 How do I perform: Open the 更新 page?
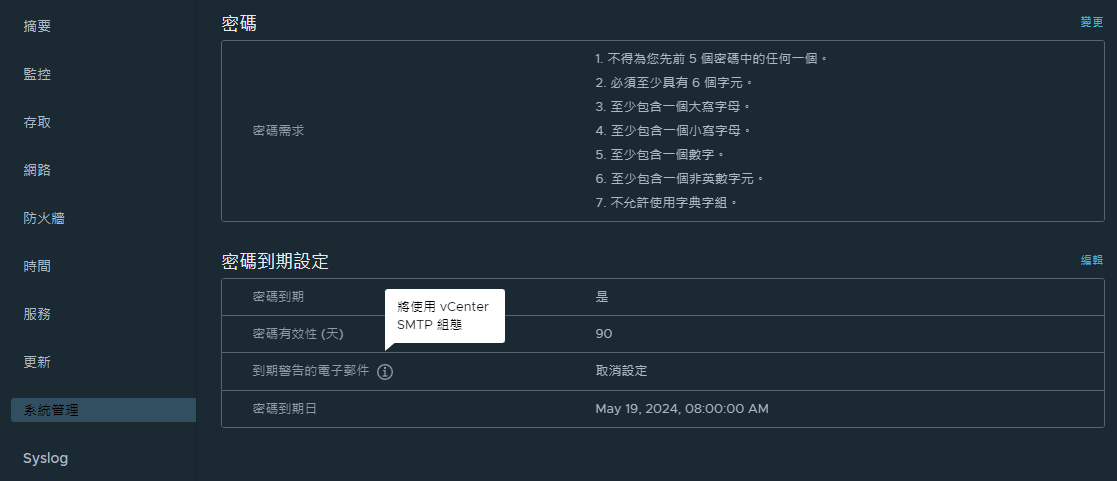coord(37,362)
